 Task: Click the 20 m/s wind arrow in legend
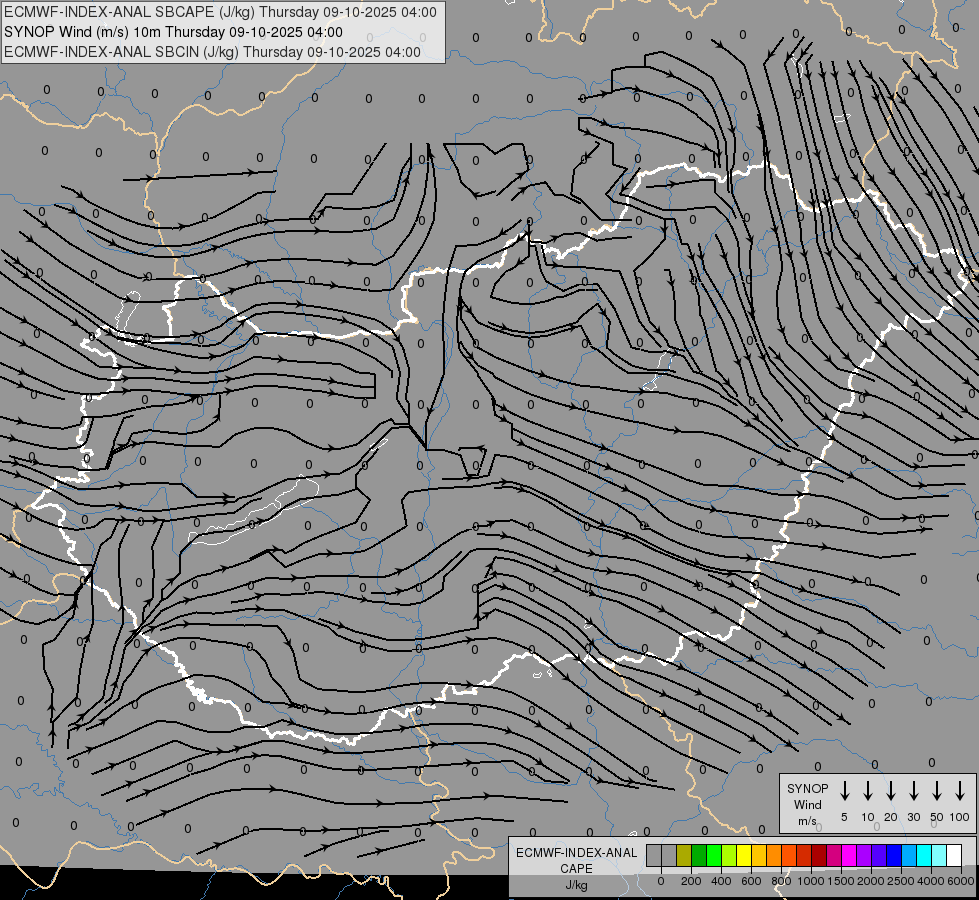890,790
